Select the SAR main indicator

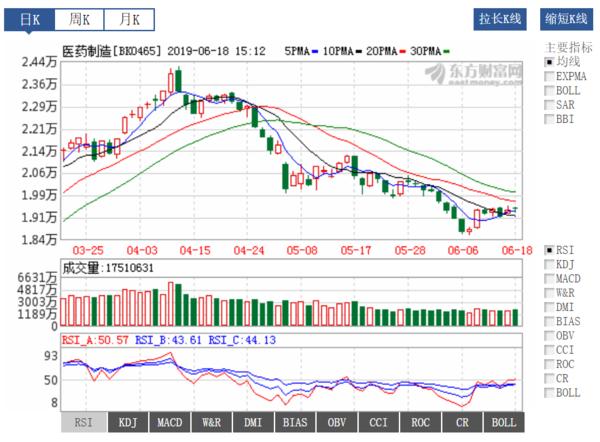pos(549,105)
